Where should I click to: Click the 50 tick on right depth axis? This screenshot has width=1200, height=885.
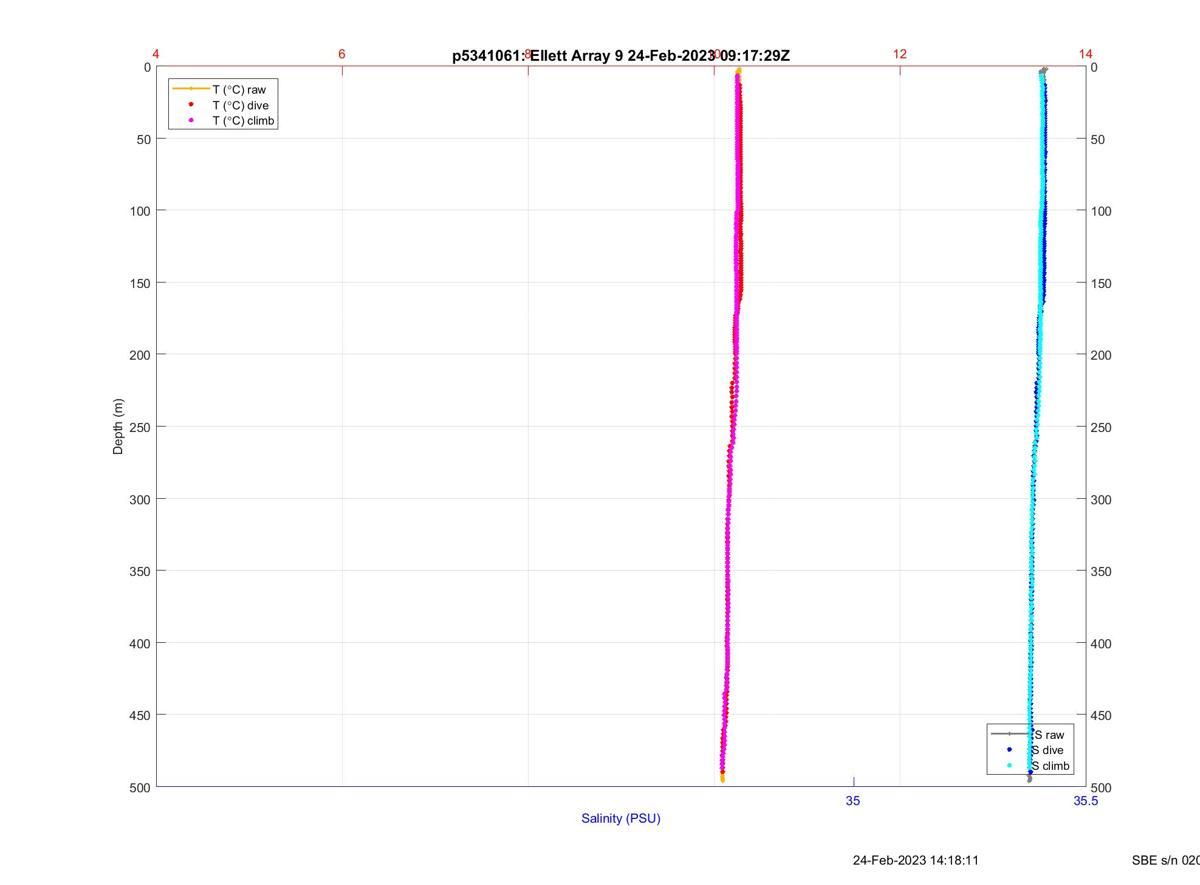tap(1098, 139)
